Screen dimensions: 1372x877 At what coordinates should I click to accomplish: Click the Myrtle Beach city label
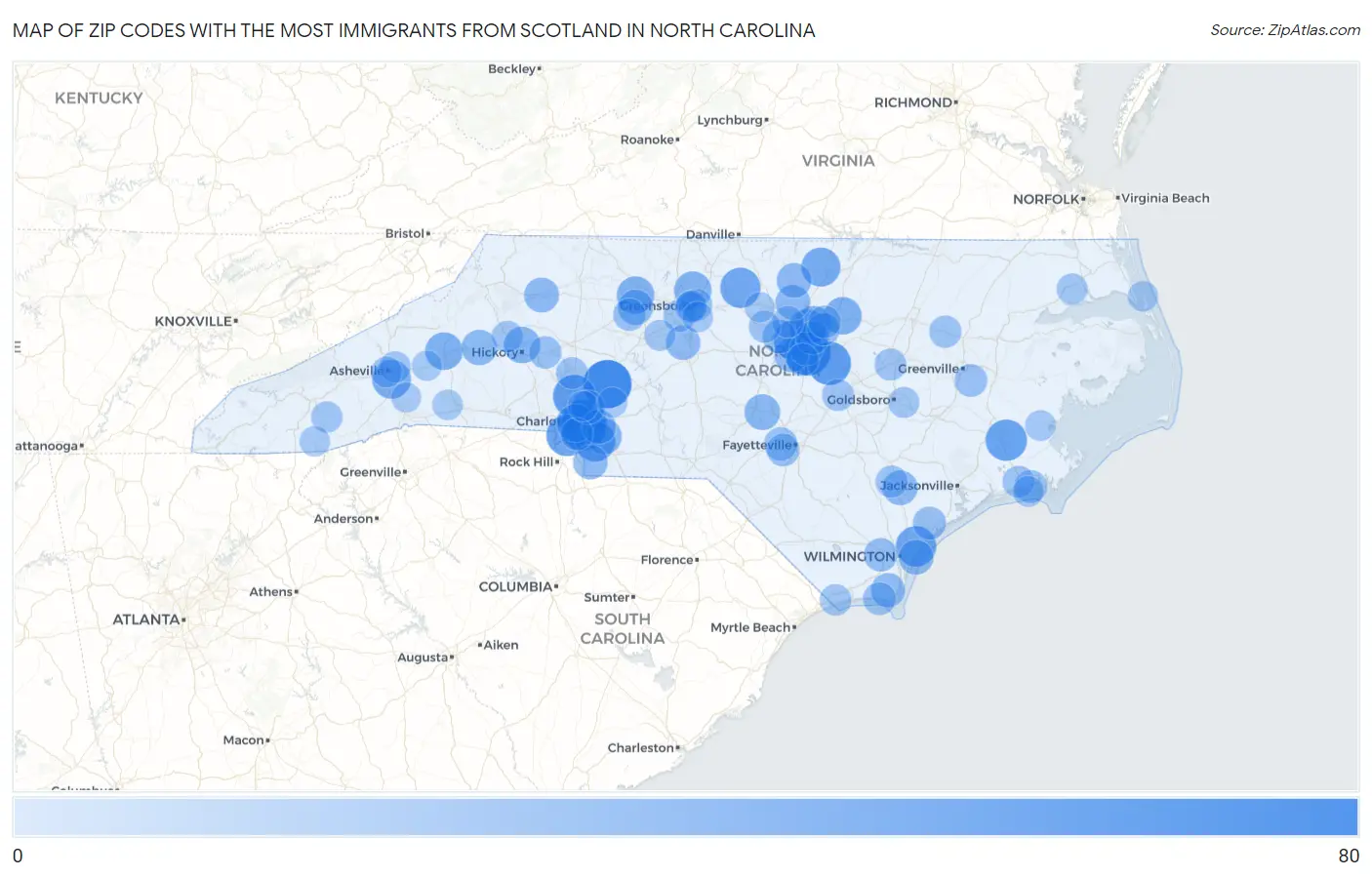[x=752, y=627]
